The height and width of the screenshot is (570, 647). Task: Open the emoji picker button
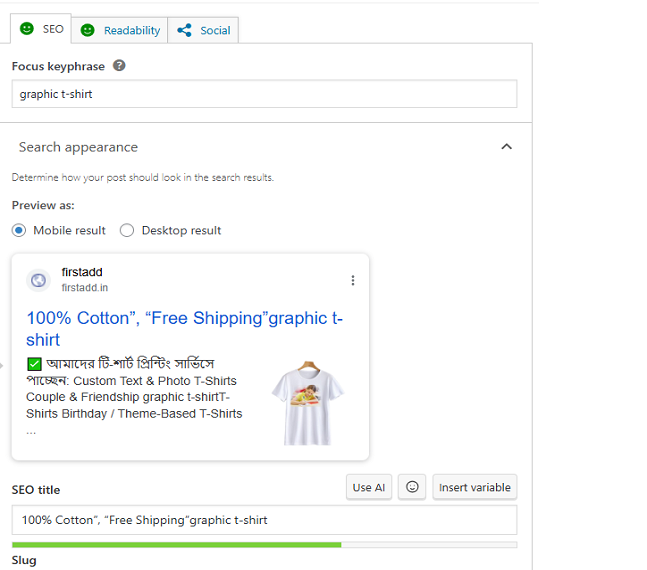(411, 487)
